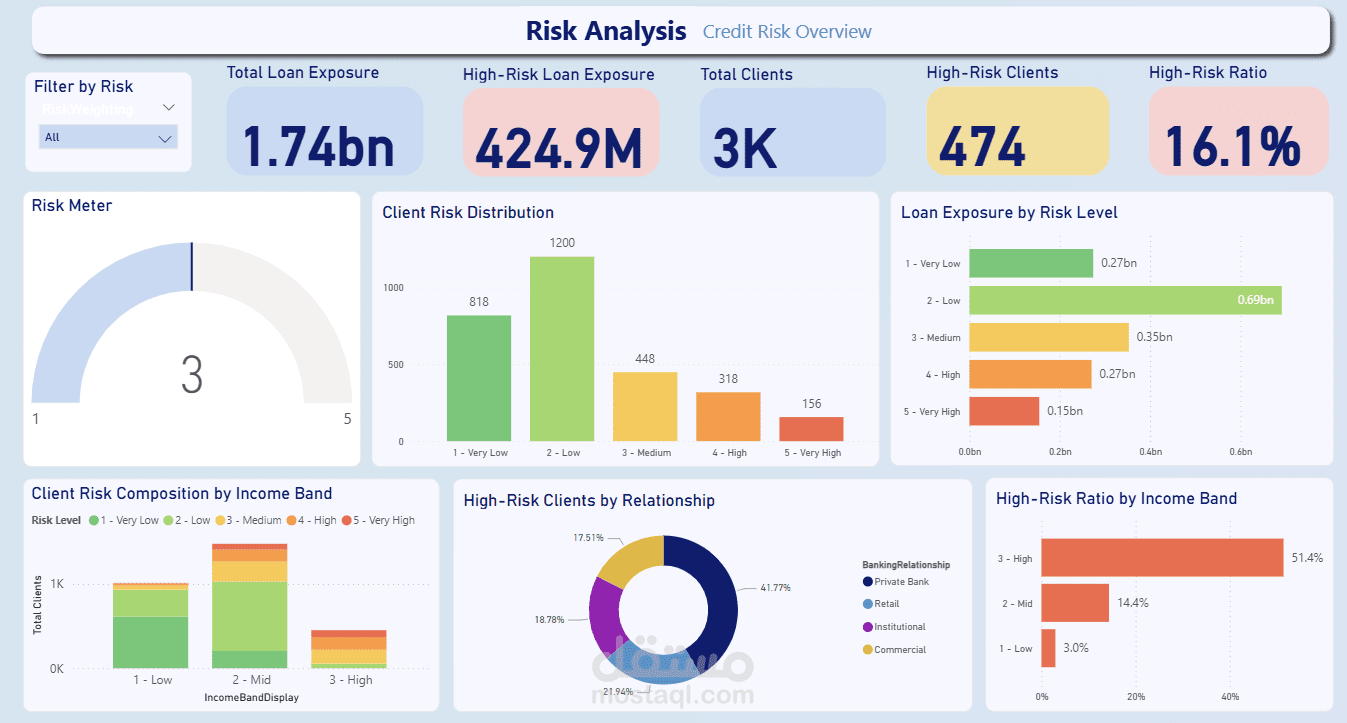The height and width of the screenshot is (723, 1347).
Task: Click the Private Bank legend dot
Action: [x=867, y=582]
